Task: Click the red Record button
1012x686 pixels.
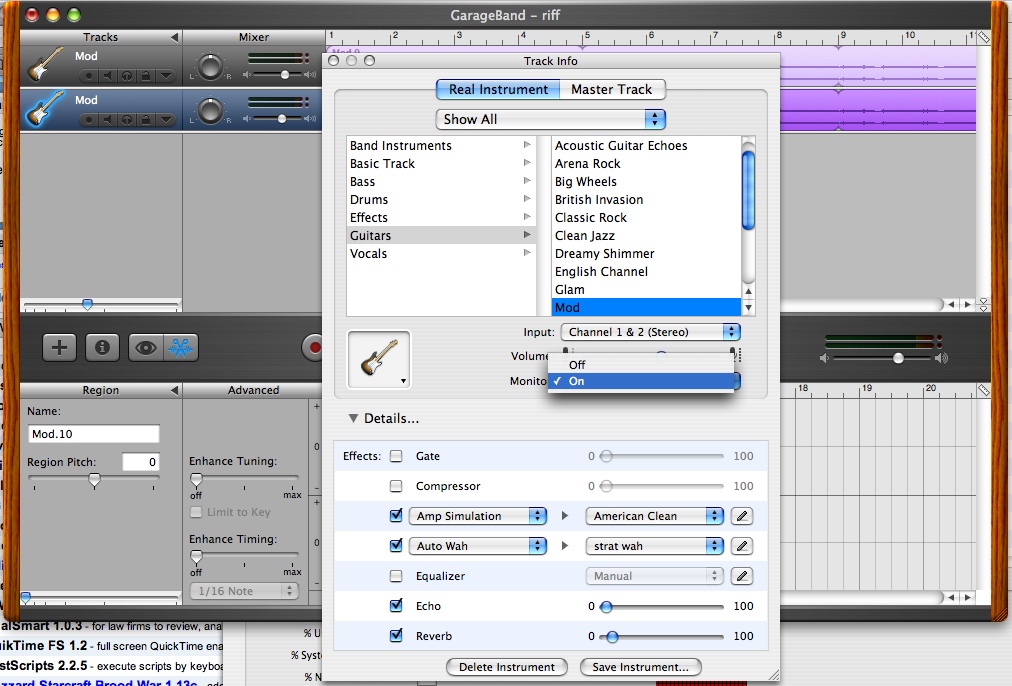Action: [314, 348]
